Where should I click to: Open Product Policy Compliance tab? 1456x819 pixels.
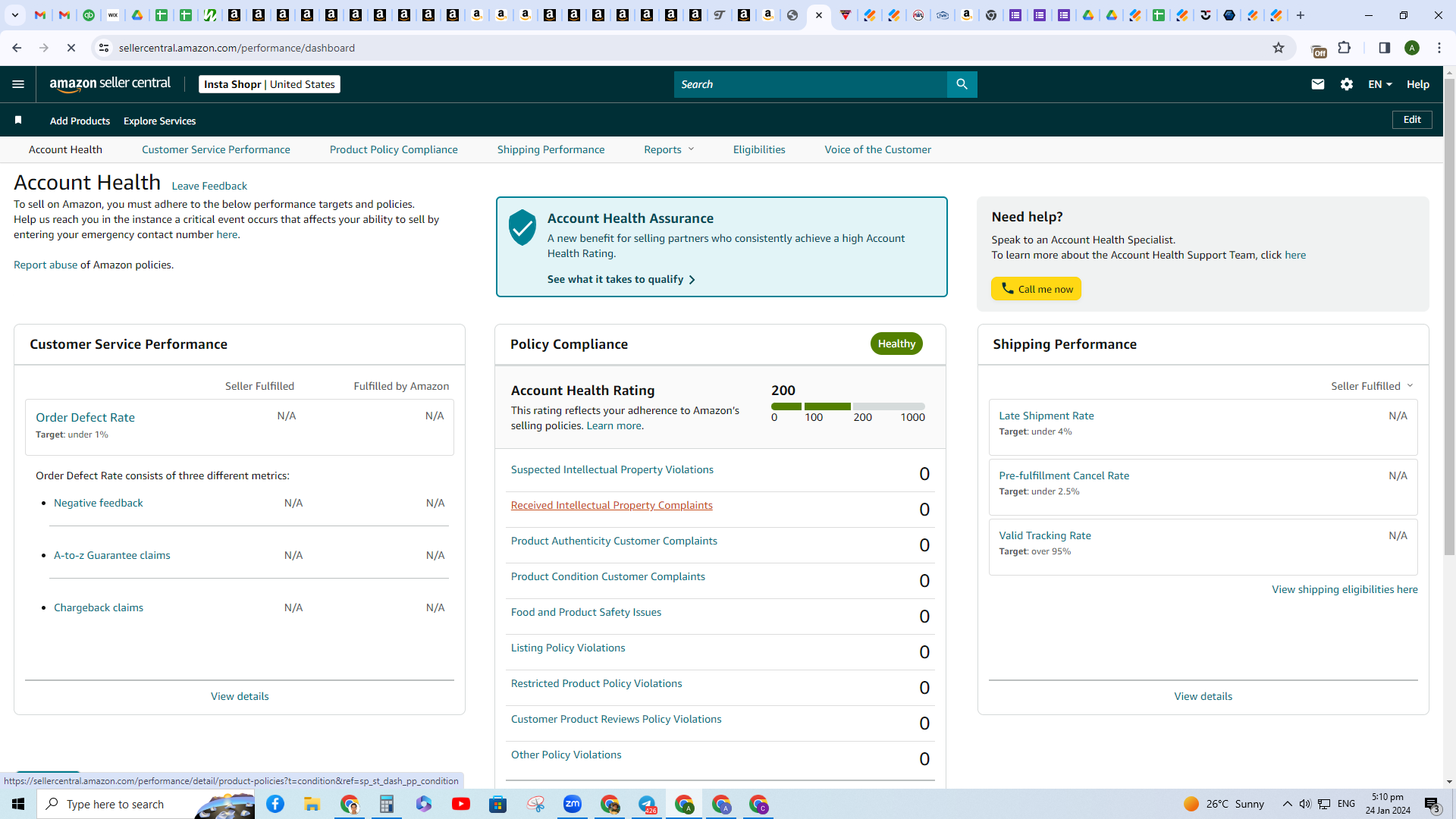click(394, 149)
